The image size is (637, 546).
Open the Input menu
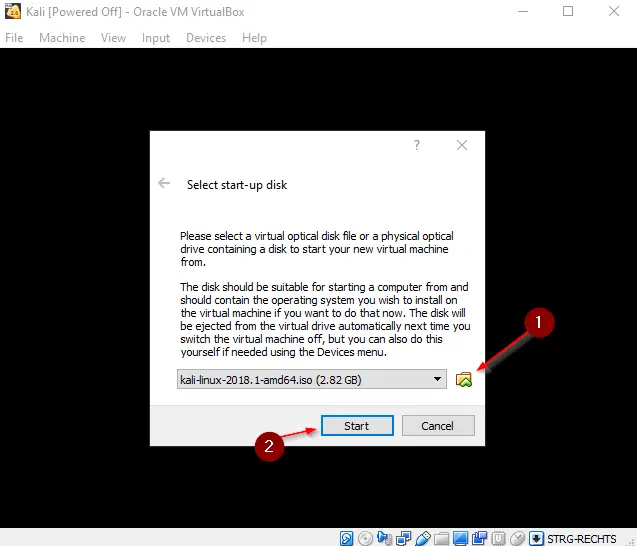[156, 38]
